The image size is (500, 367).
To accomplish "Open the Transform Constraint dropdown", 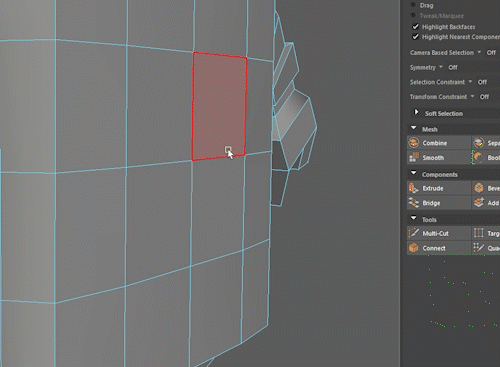I will tap(472, 96).
